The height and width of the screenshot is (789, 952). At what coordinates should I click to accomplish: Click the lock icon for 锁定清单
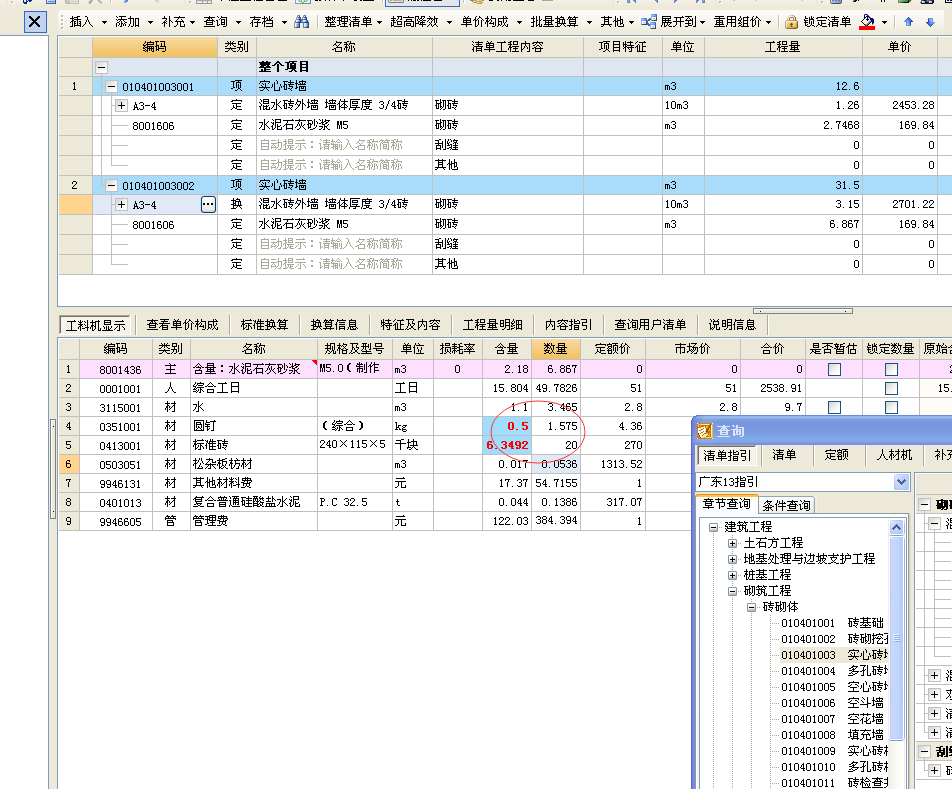790,22
